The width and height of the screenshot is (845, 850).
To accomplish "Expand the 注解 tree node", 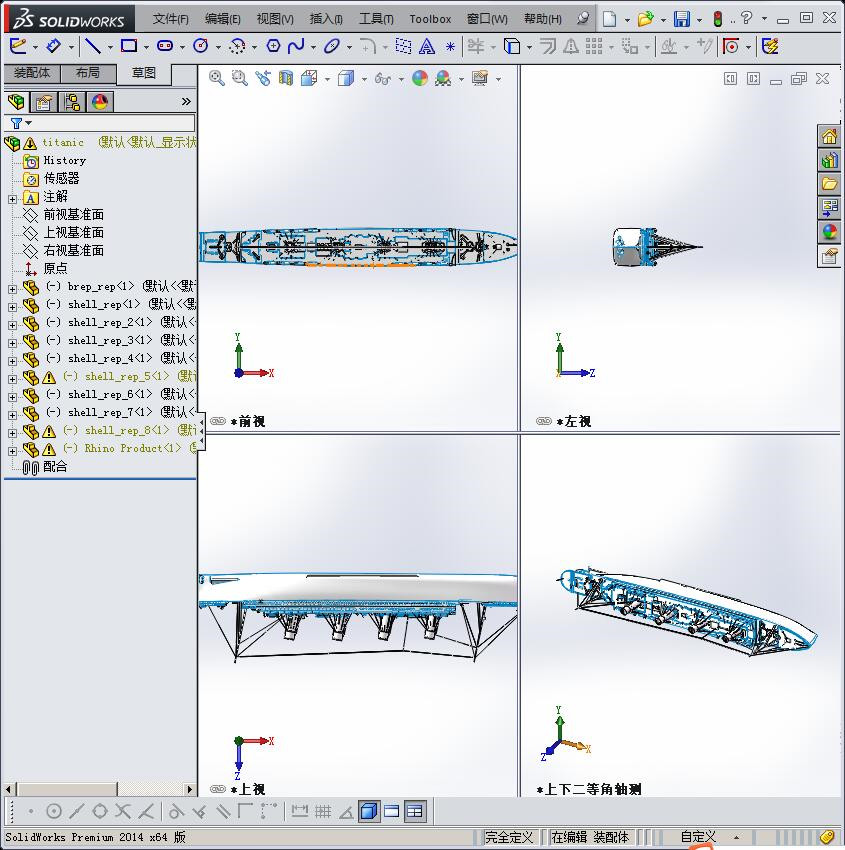I will click(12, 199).
